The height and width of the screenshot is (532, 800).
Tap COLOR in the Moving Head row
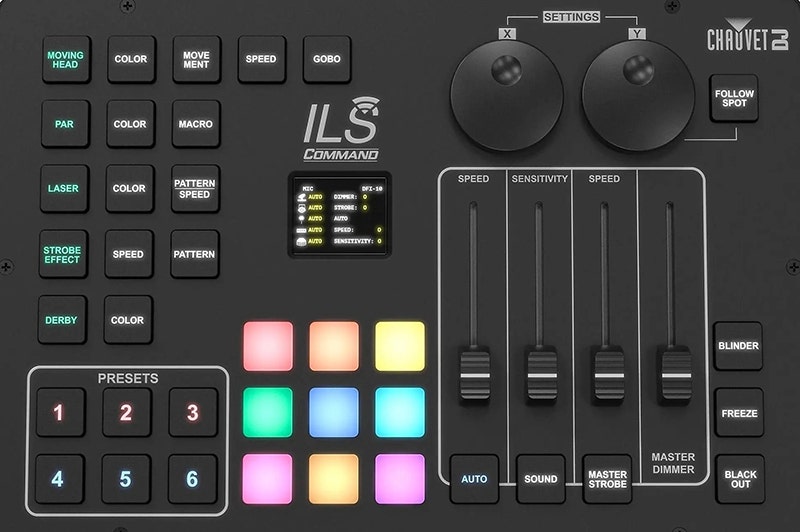(131, 59)
